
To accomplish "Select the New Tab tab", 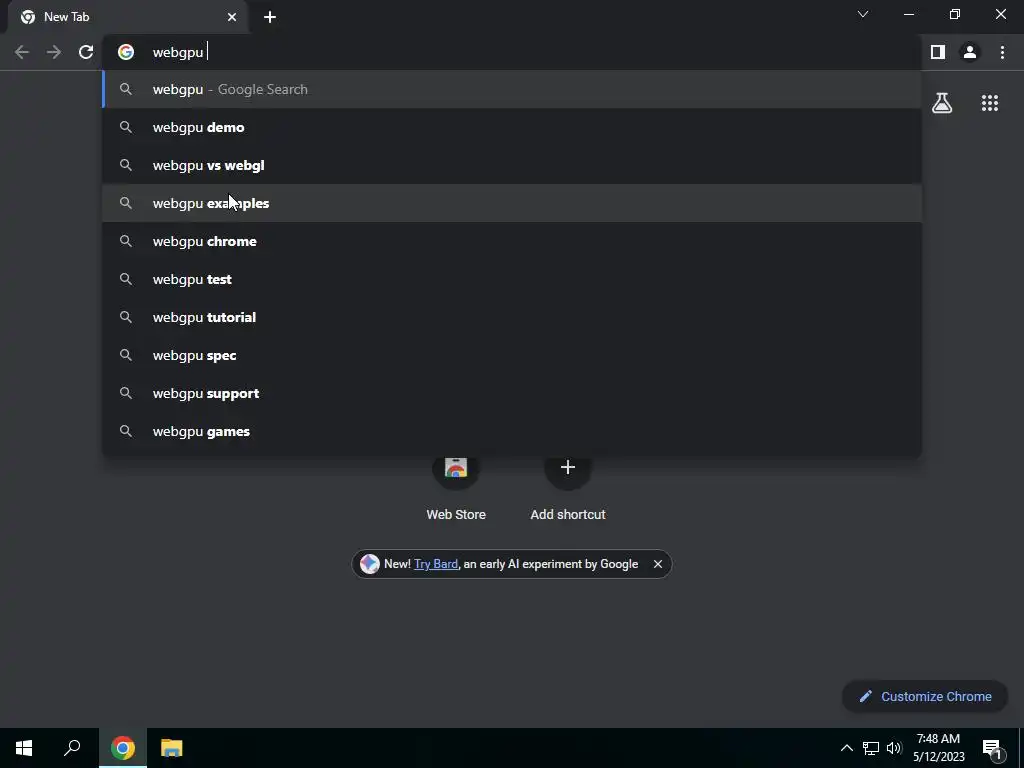I will (129, 18).
